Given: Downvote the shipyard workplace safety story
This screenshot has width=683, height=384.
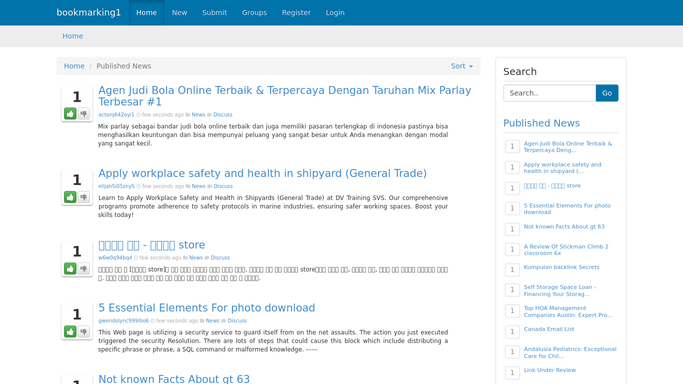Looking at the screenshot, I should pyautogui.click(x=84, y=197).
